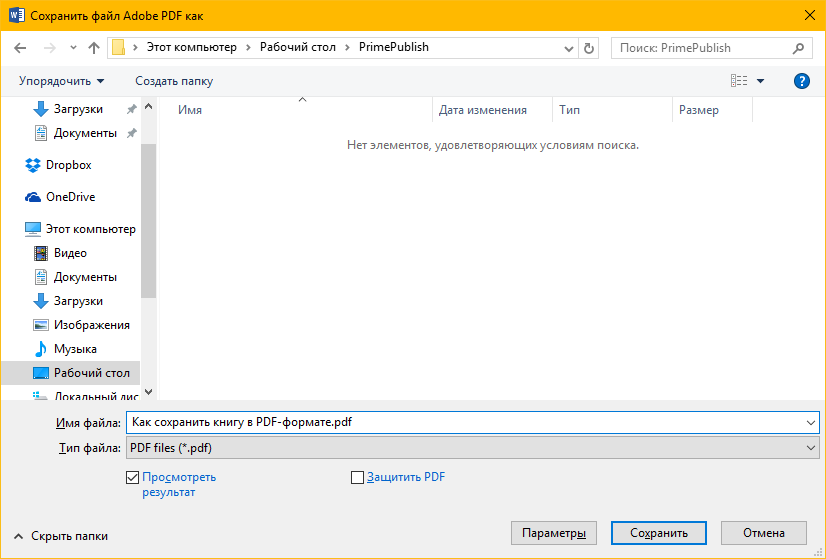The height and width of the screenshot is (559, 826).
Task: Click the Word icon in title bar
Action: pos(16,15)
